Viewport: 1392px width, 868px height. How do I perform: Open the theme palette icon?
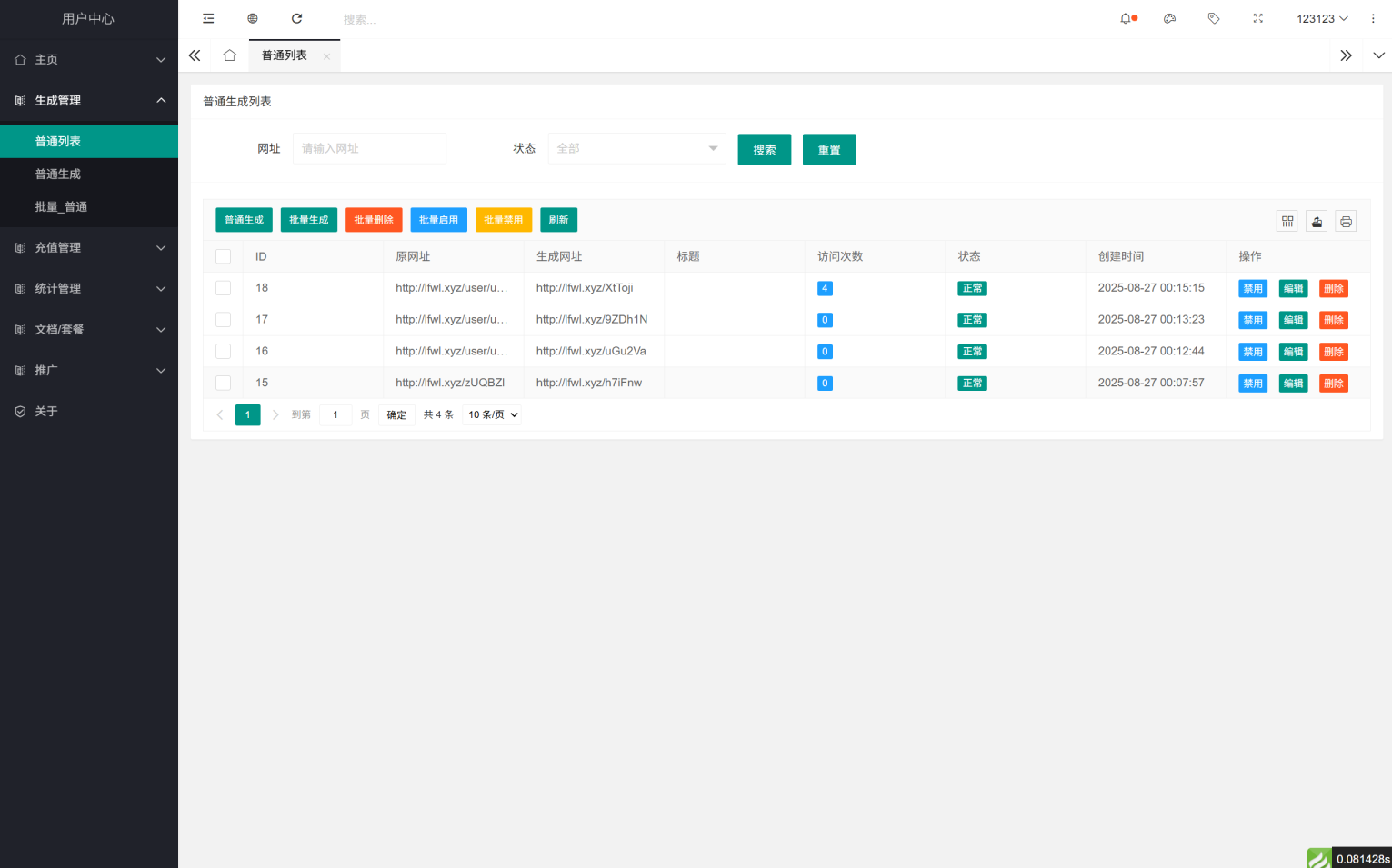(1170, 18)
